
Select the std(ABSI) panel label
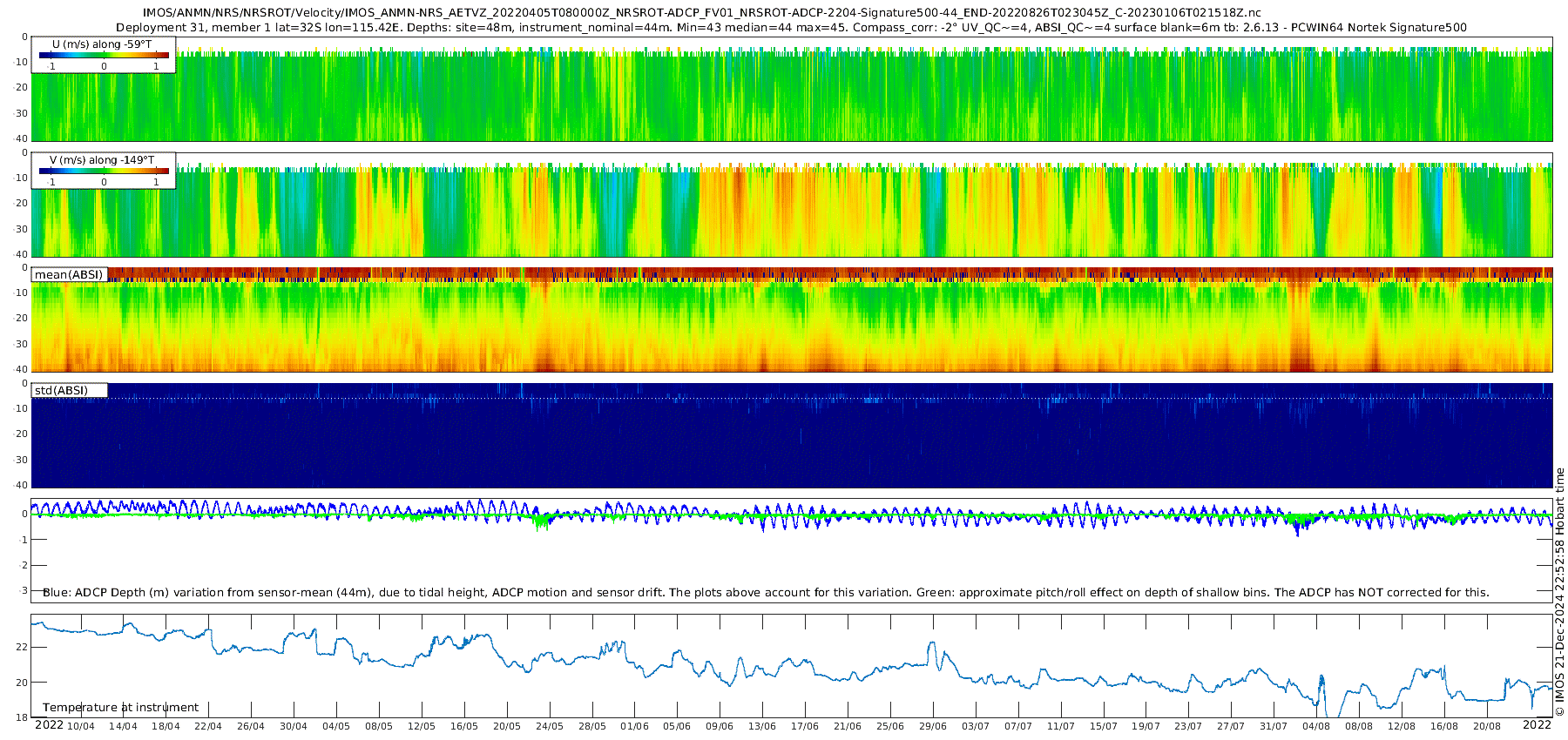click(61, 390)
